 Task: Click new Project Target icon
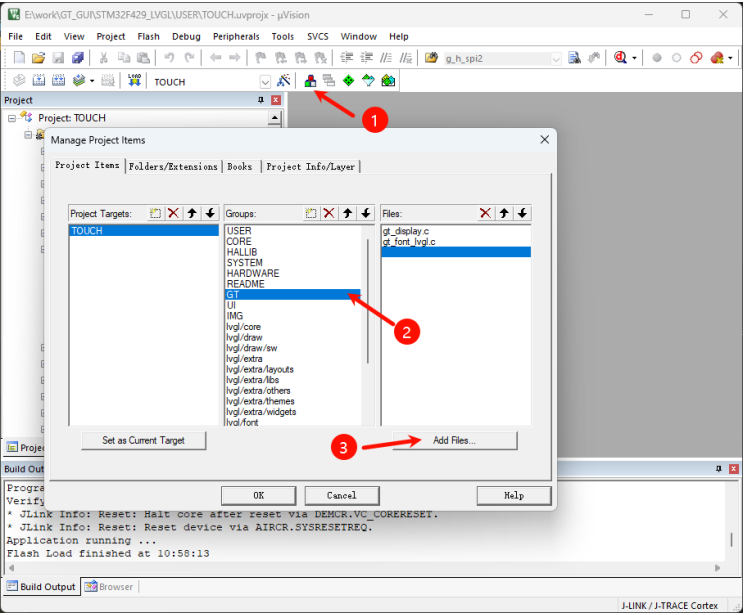coord(155,213)
